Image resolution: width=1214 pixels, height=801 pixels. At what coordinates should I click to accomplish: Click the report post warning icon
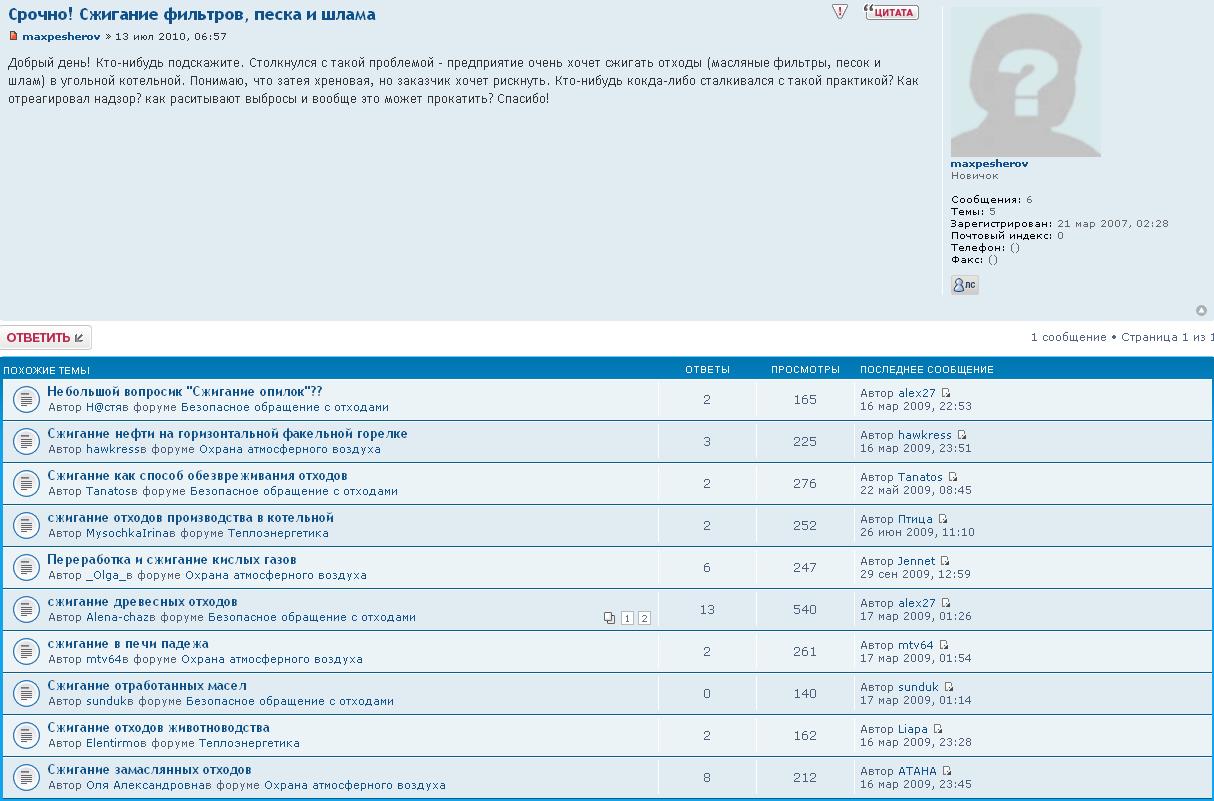[840, 12]
